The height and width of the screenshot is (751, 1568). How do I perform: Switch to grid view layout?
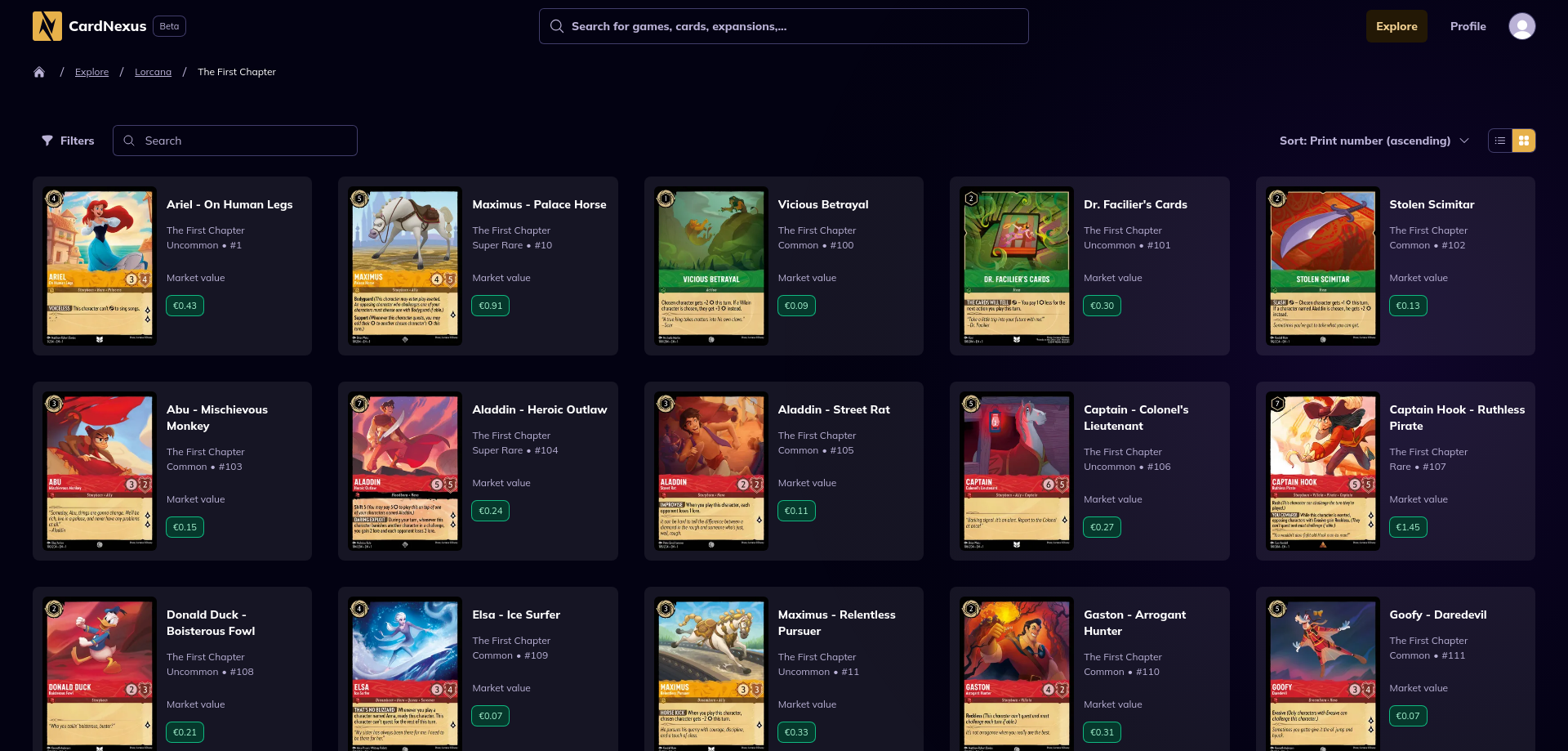tap(1524, 141)
